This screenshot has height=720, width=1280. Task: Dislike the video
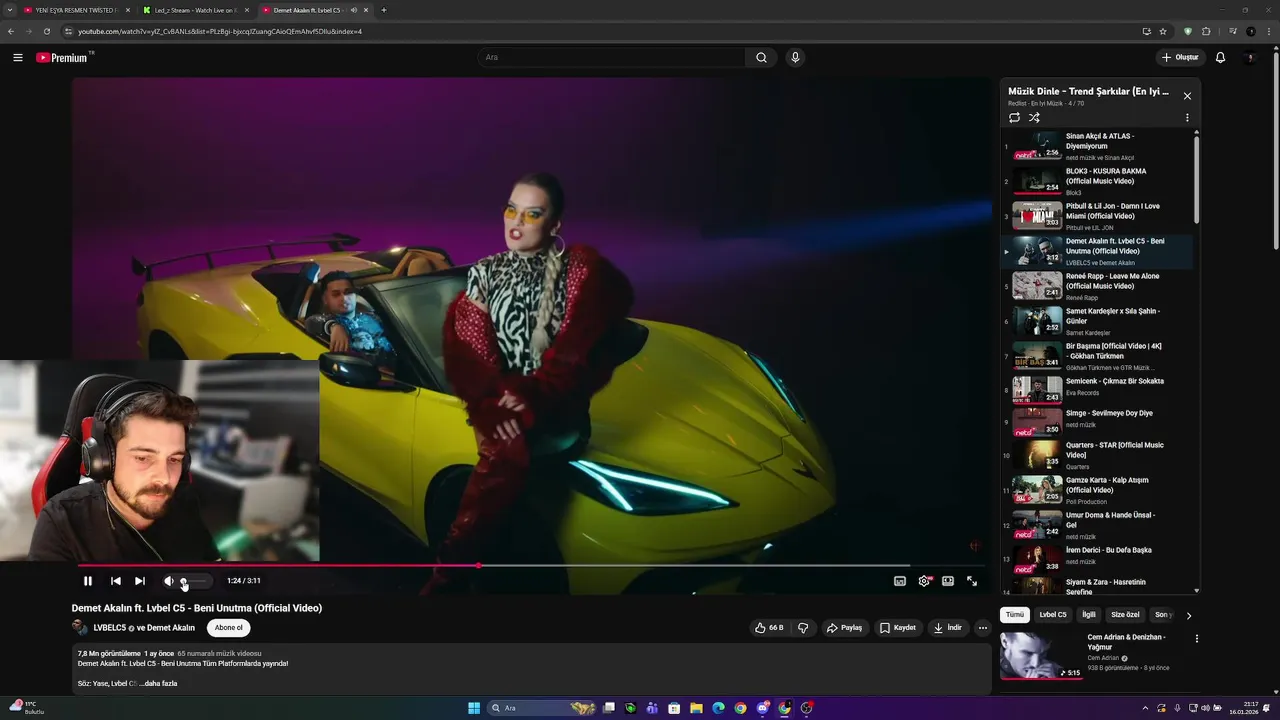(803, 628)
